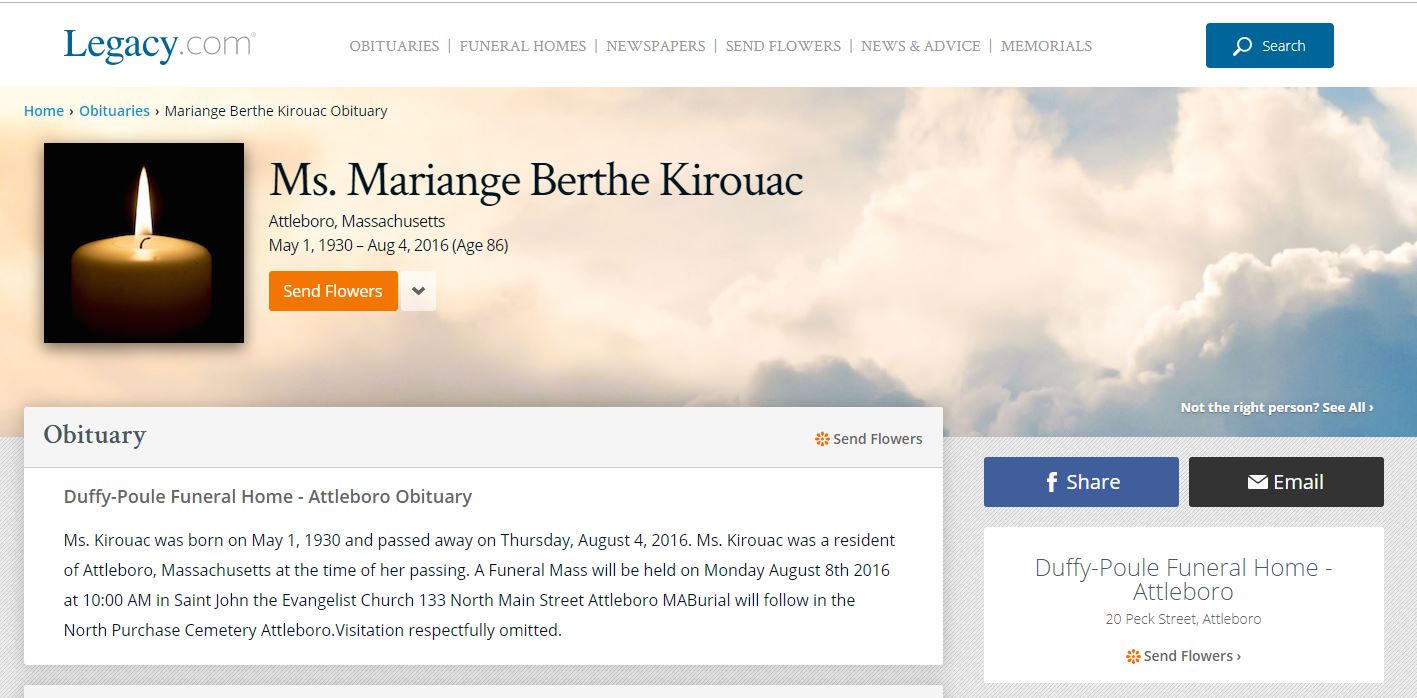
Task: Click the Legacy.com logo
Action: click(x=160, y=46)
